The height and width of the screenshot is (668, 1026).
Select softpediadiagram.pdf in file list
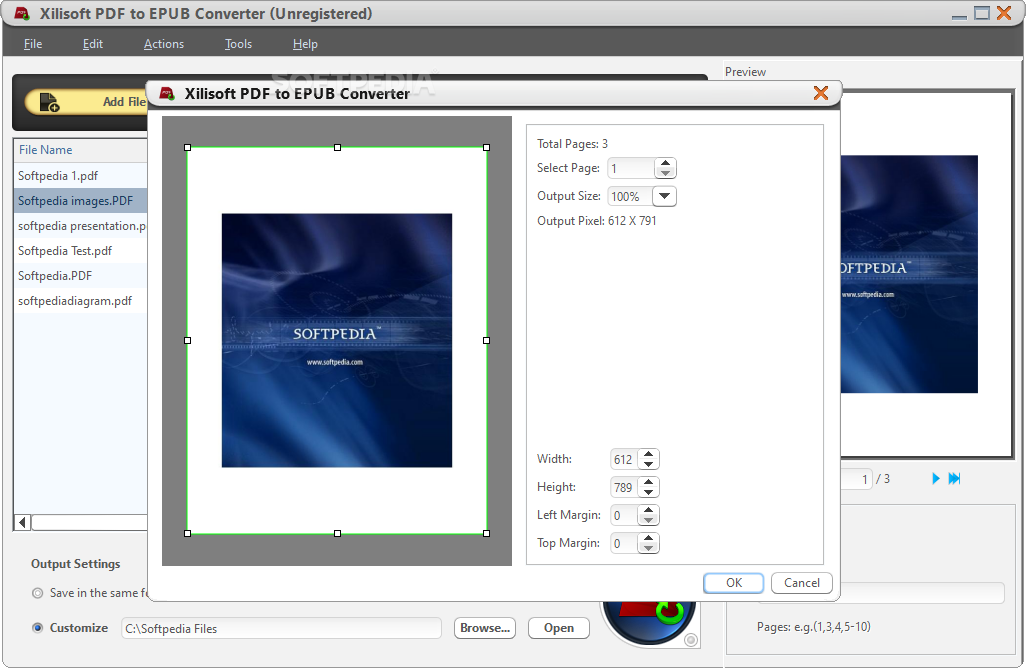tap(80, 301)
